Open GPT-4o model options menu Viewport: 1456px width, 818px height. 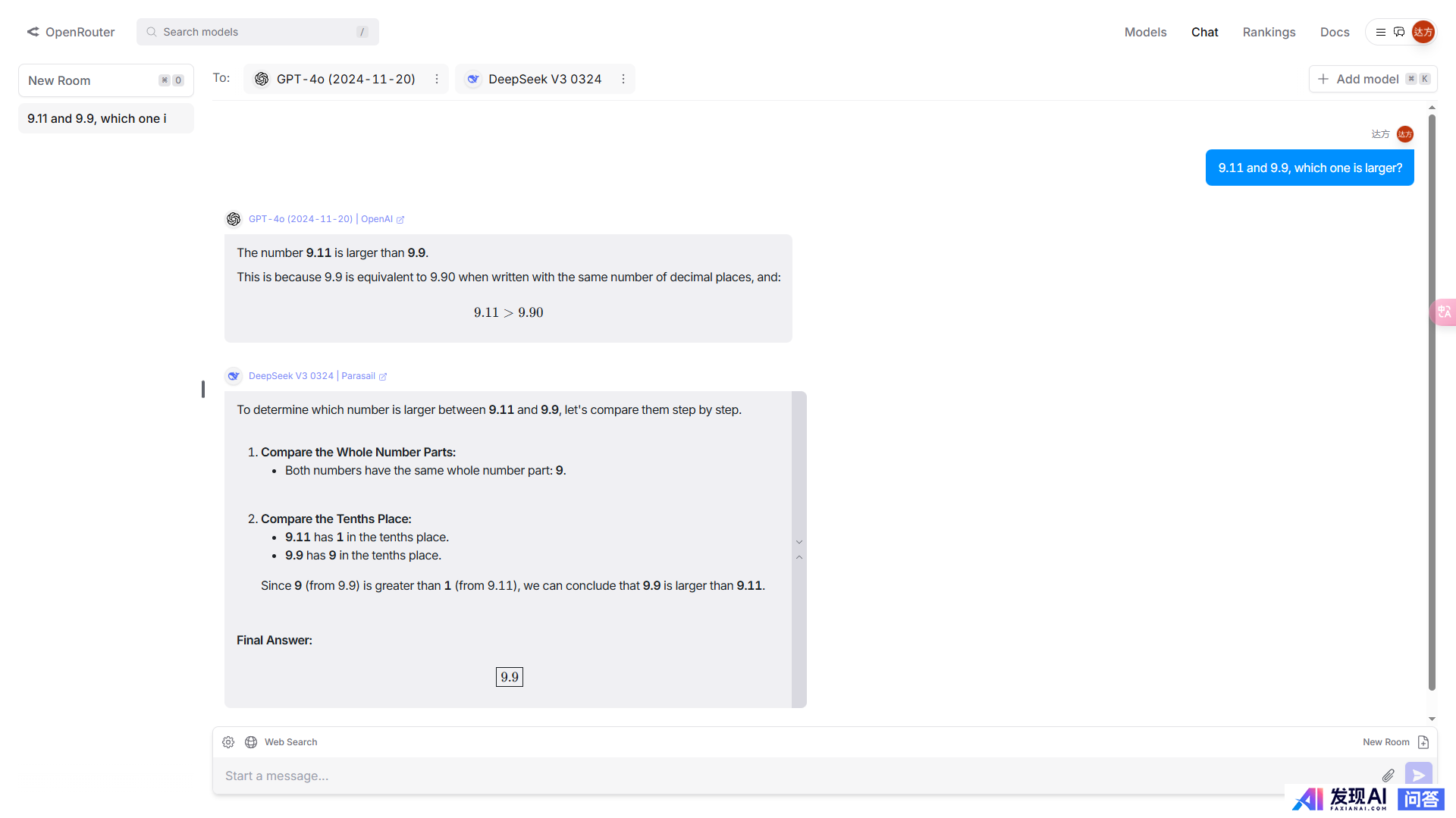coord(437,79)
